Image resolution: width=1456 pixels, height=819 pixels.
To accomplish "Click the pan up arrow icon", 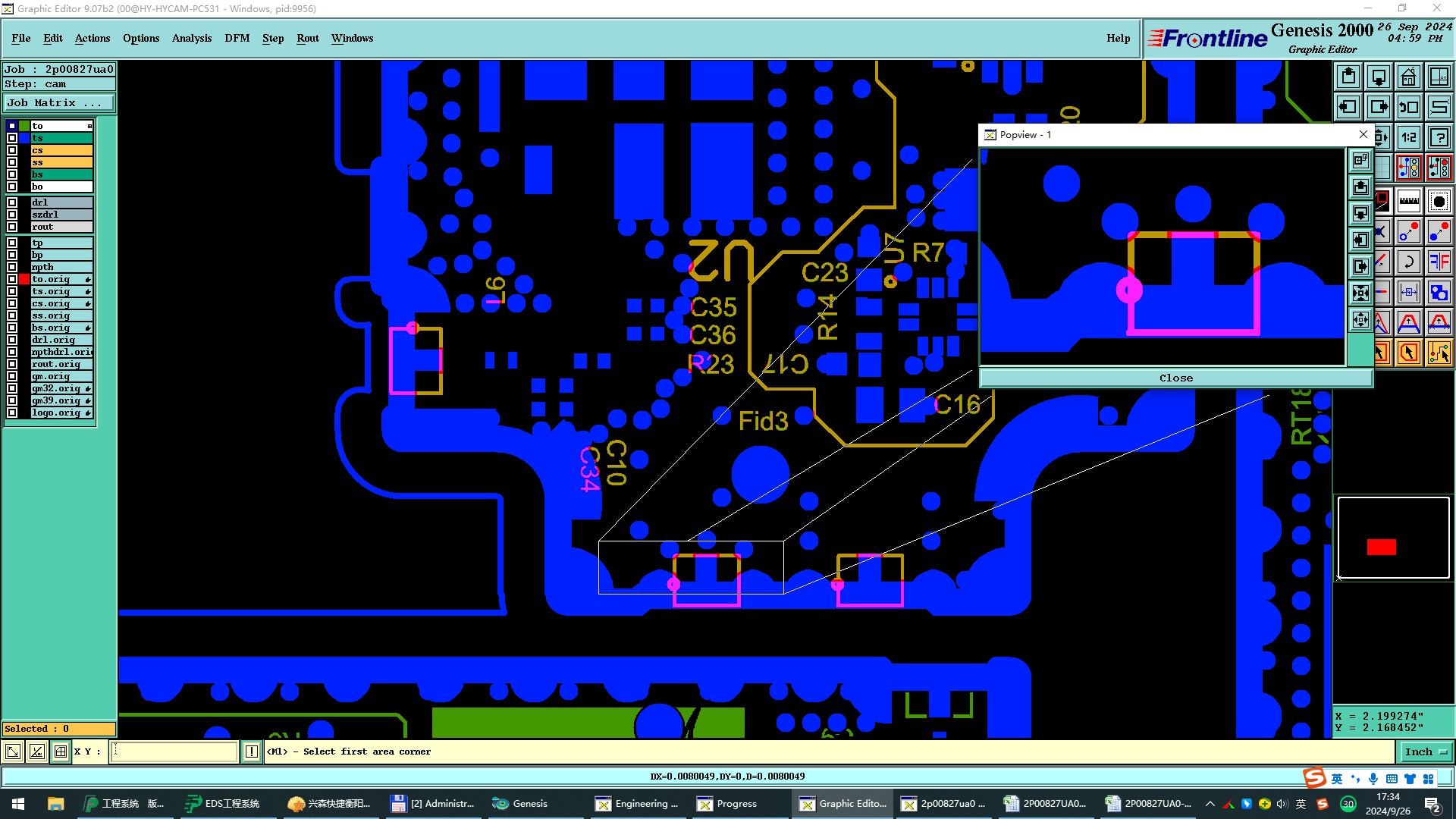I will tap(1348, 77).
